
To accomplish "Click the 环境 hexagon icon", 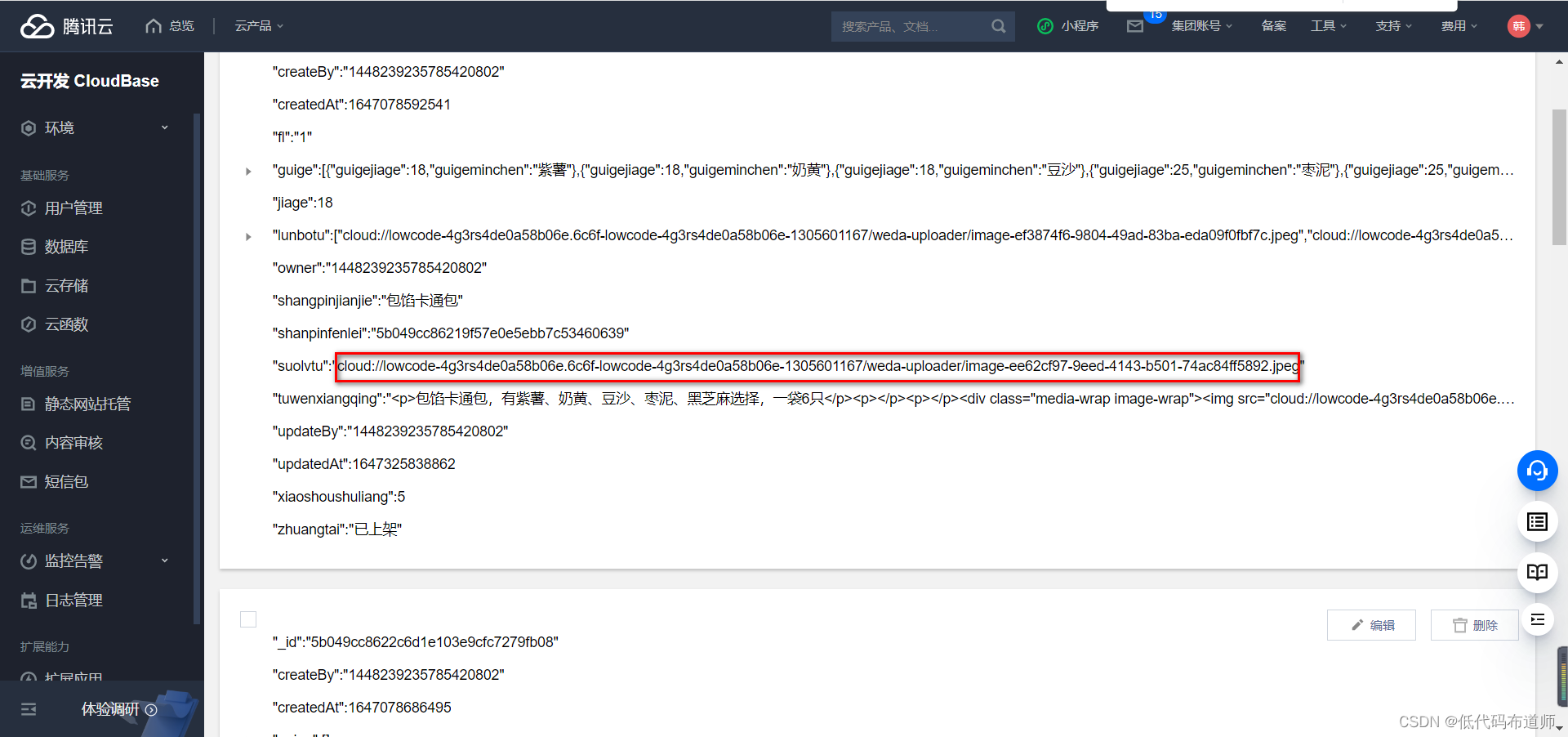I will (x=29, y=128).
